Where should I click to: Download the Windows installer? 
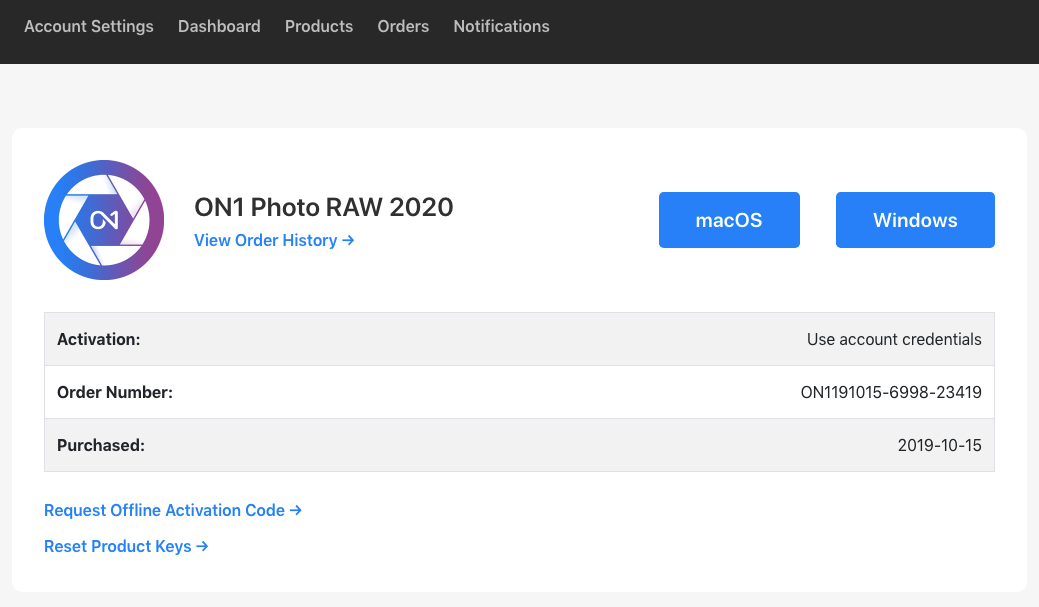[x=915, y=220]
